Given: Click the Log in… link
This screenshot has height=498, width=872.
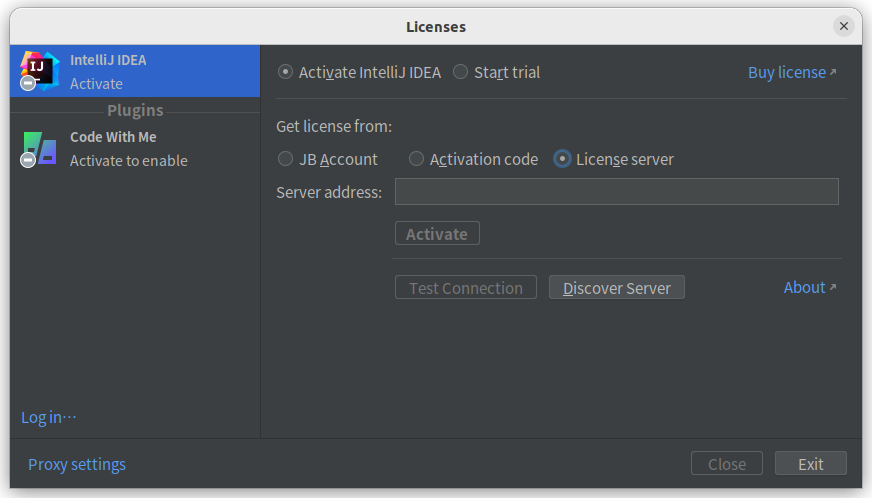Looking at the screenshot, I should 48,417.
